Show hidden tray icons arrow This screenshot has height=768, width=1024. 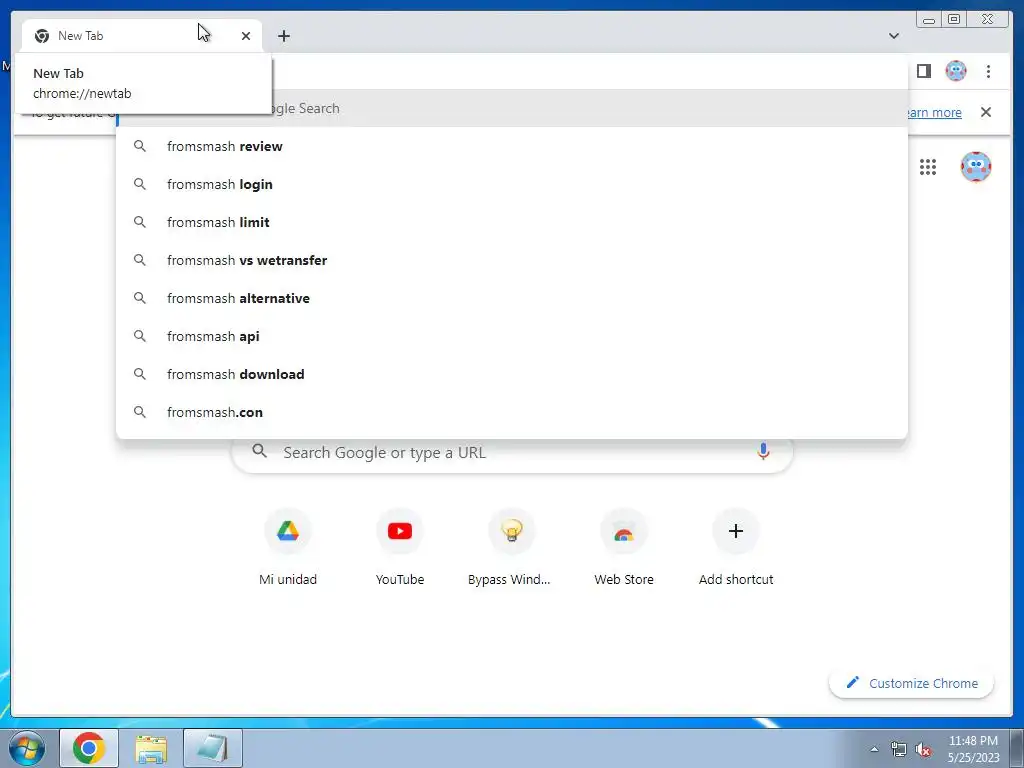(x=874, y=750)
